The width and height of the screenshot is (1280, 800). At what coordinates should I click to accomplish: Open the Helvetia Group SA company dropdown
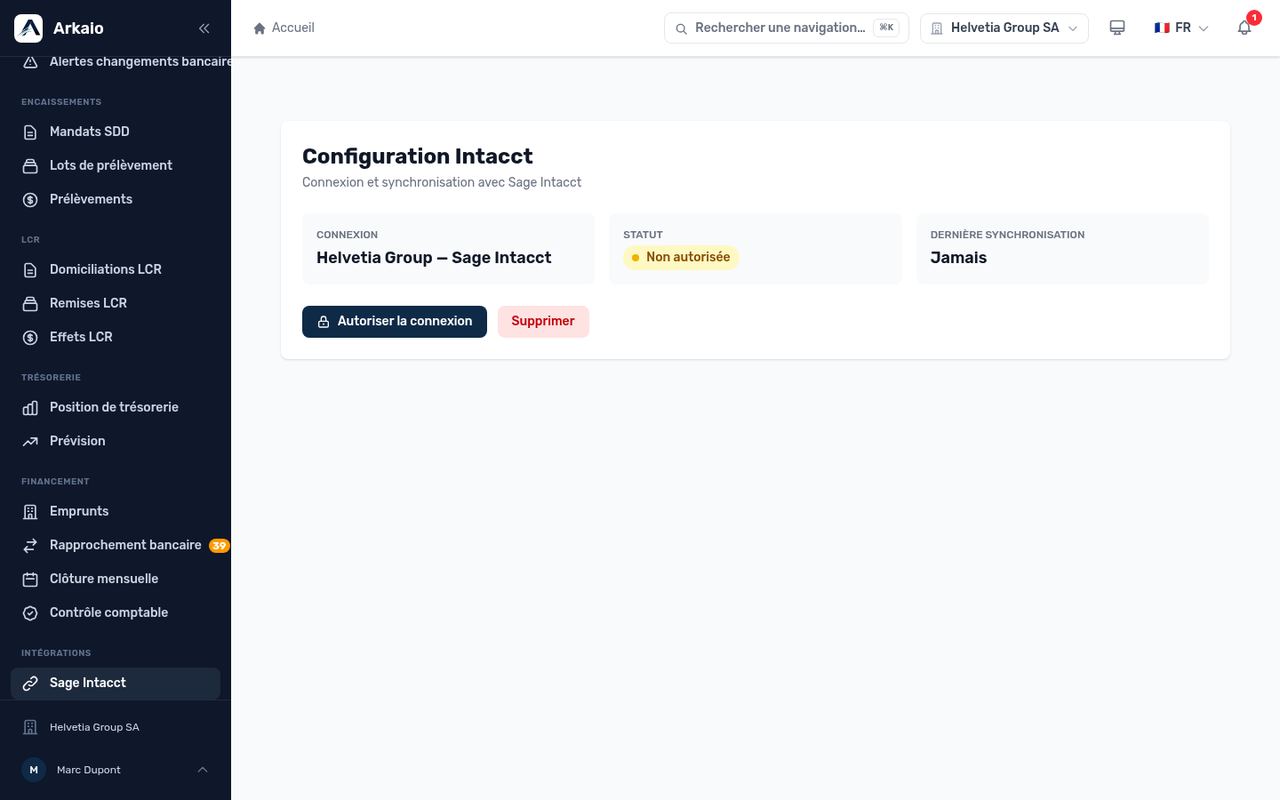click(1004, 28)
